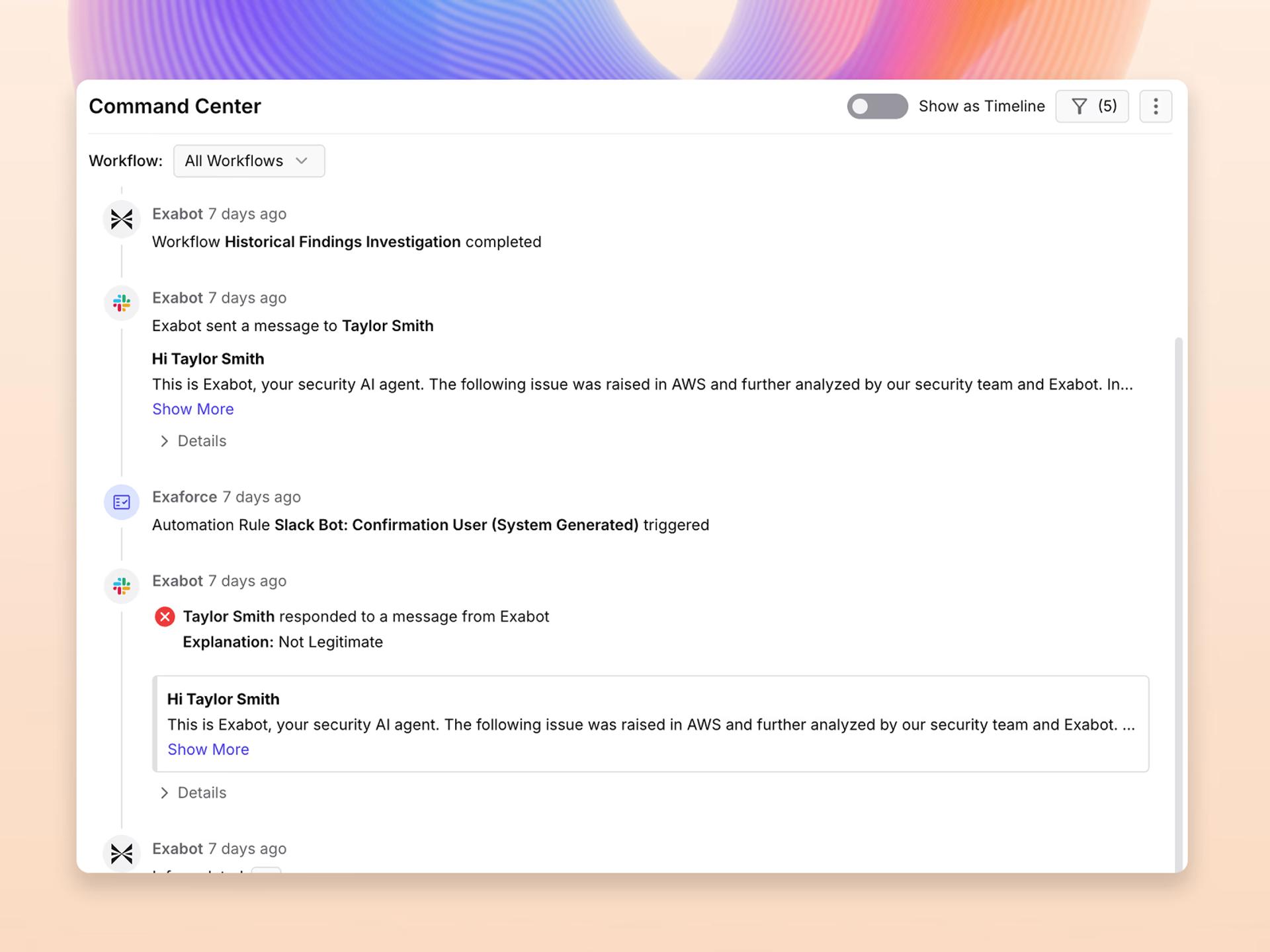Click Taylor Smith in the sent message line
This screenshot has height=952, width=1270.
(388, 326)
